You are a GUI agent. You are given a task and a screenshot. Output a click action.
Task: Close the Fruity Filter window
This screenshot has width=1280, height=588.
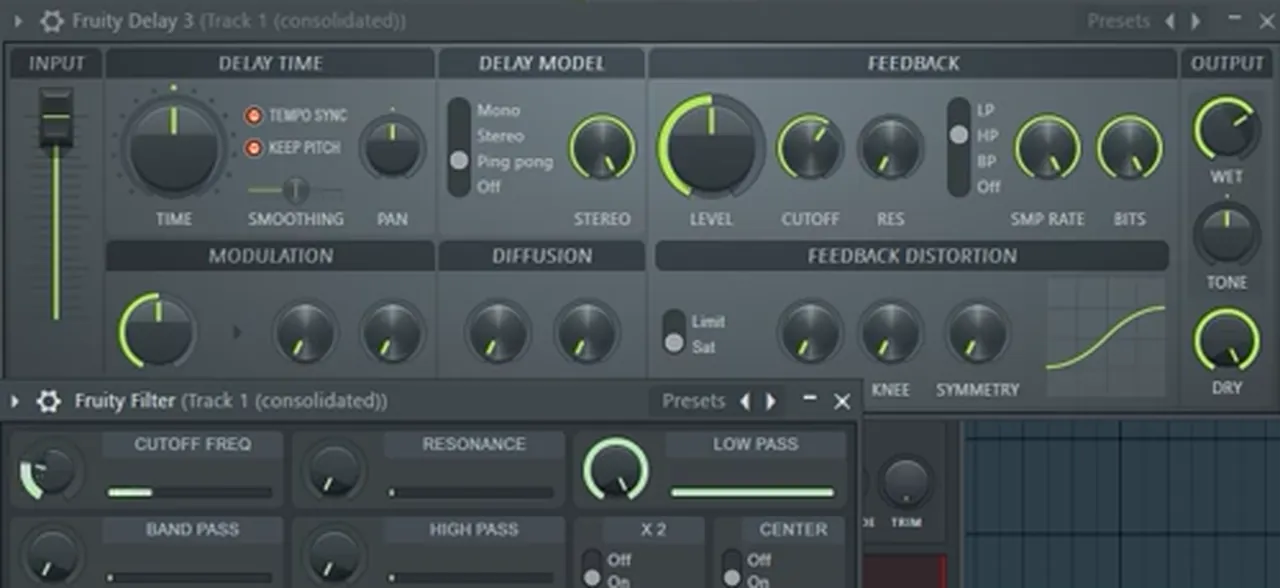click(x=842, y=401)
